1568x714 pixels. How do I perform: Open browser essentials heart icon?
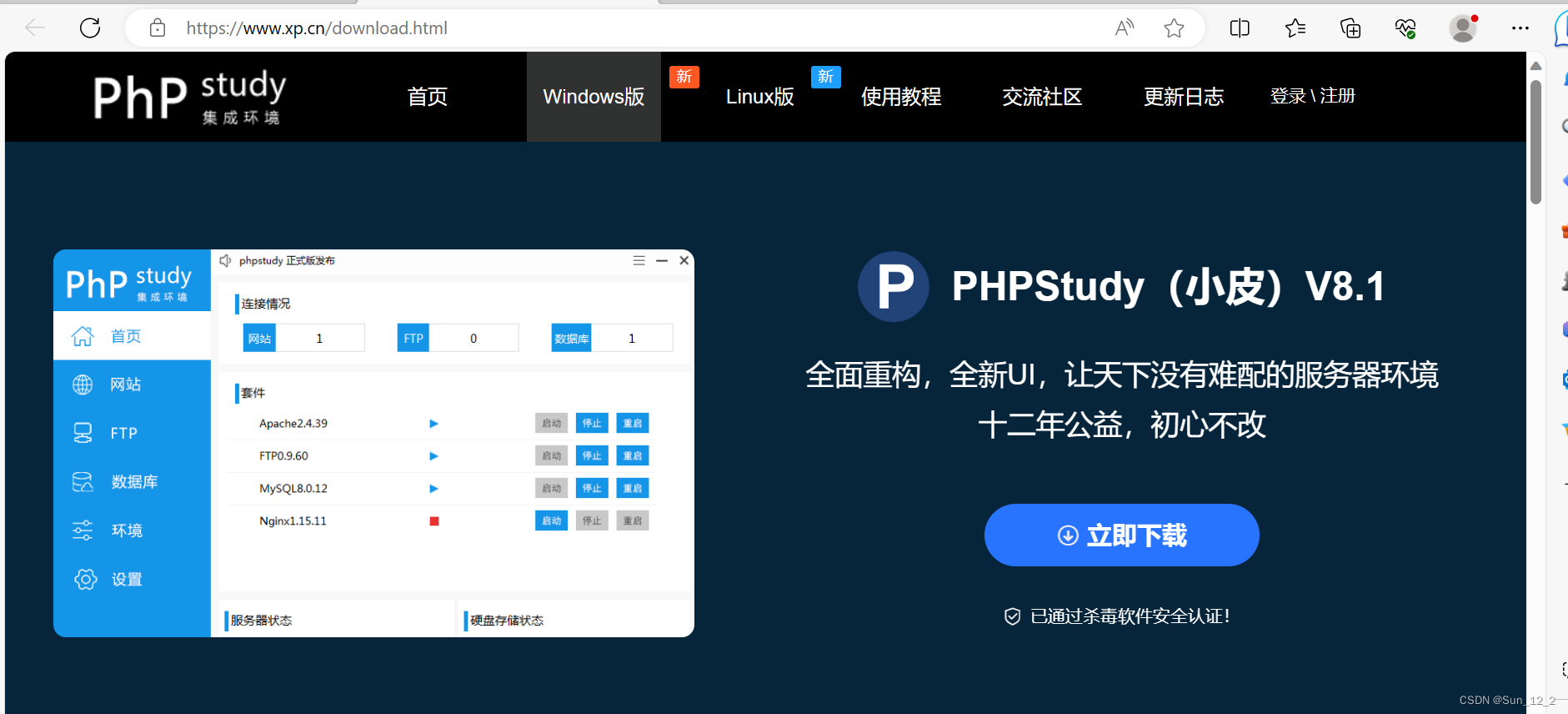click(1405, 28)
